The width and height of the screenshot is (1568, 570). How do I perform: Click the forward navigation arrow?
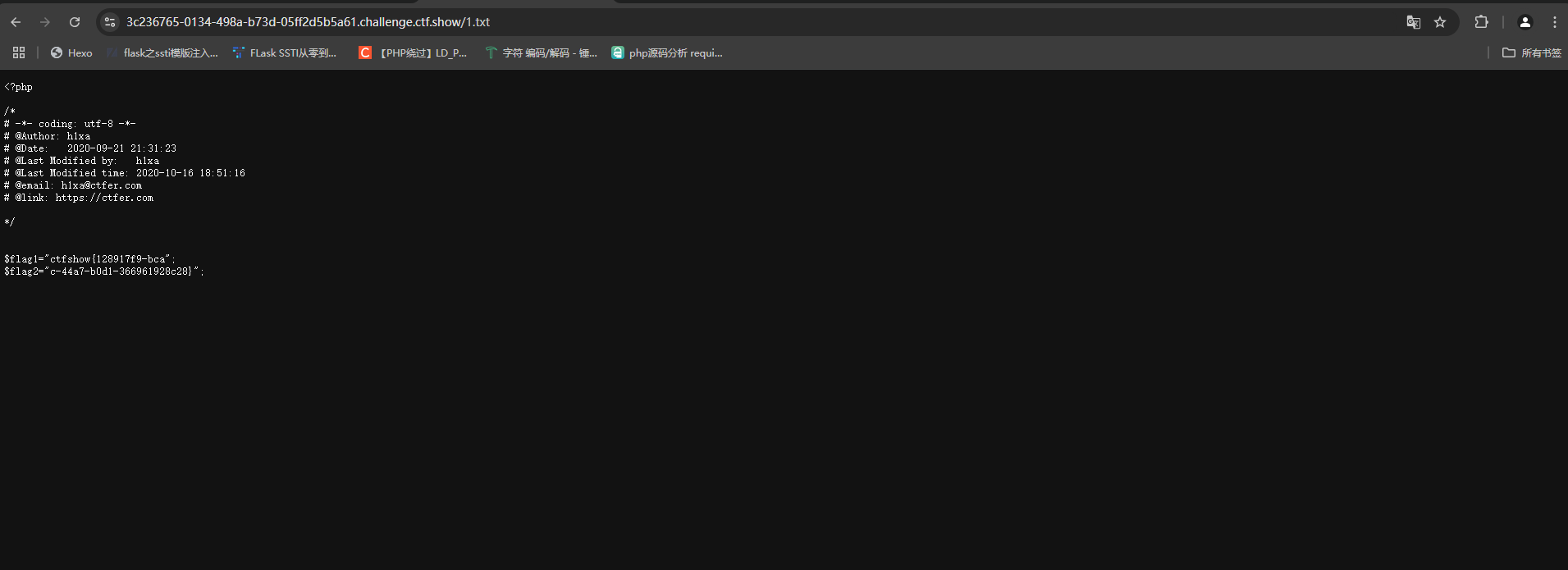(x=45, y=22)
